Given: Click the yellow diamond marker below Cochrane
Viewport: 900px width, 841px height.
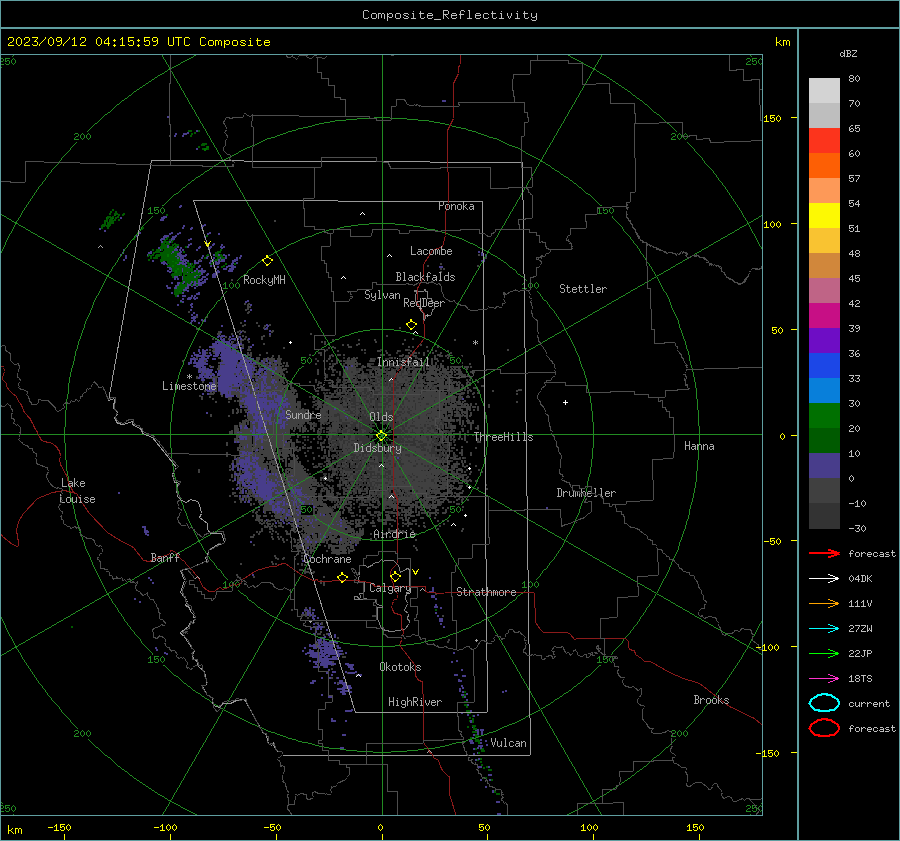Looking at the screenshot, I should coord(342,577).
